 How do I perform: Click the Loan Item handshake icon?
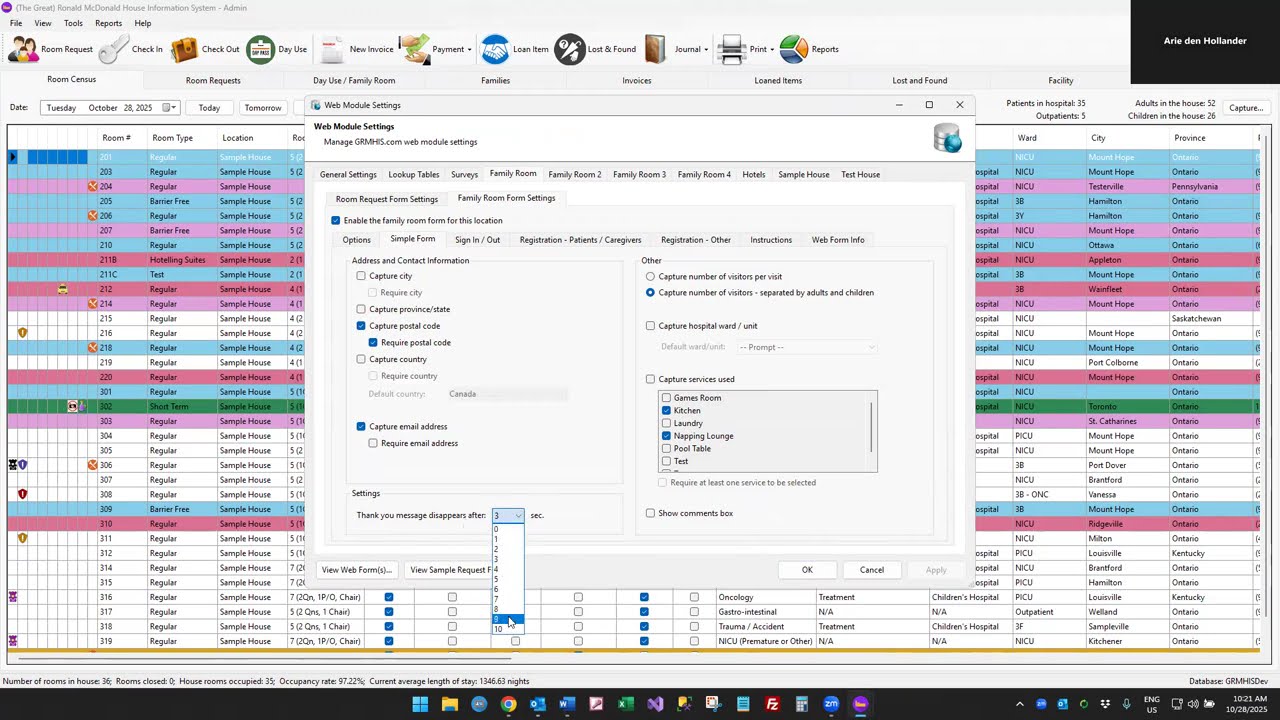tap(495, 49)
